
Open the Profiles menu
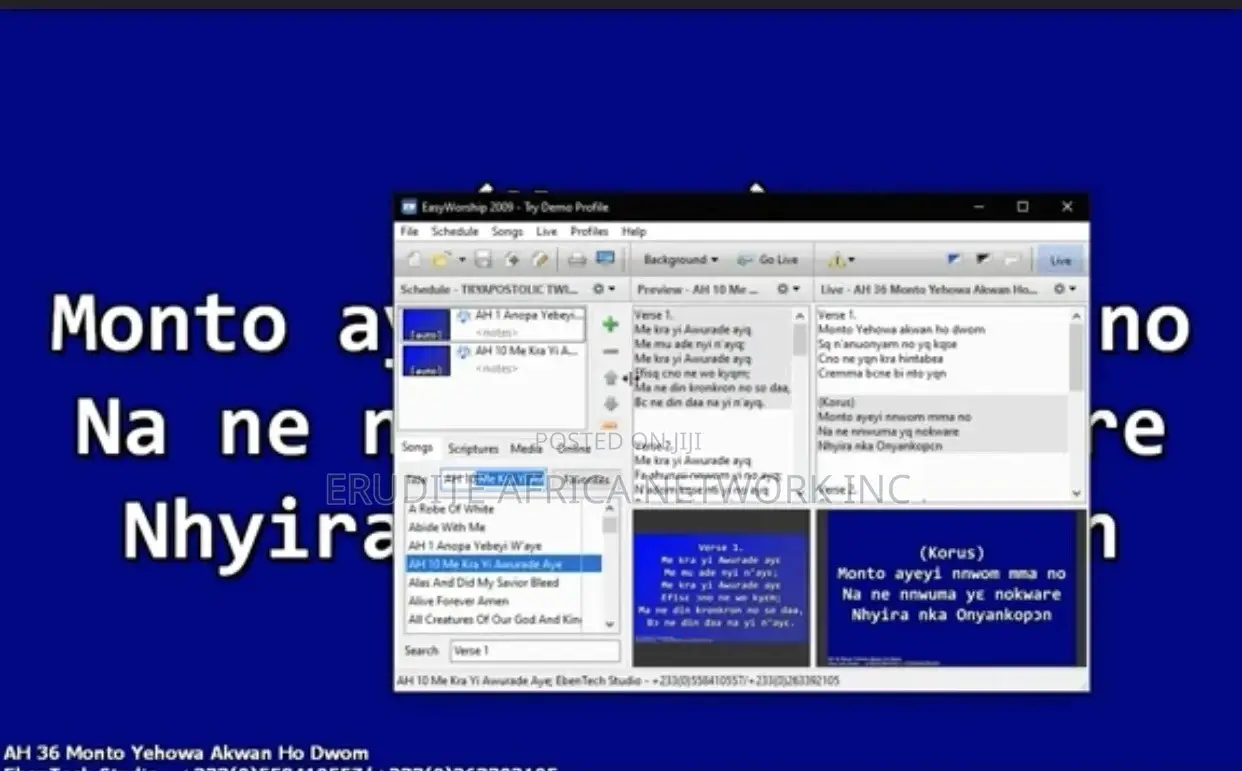[589, 231]
